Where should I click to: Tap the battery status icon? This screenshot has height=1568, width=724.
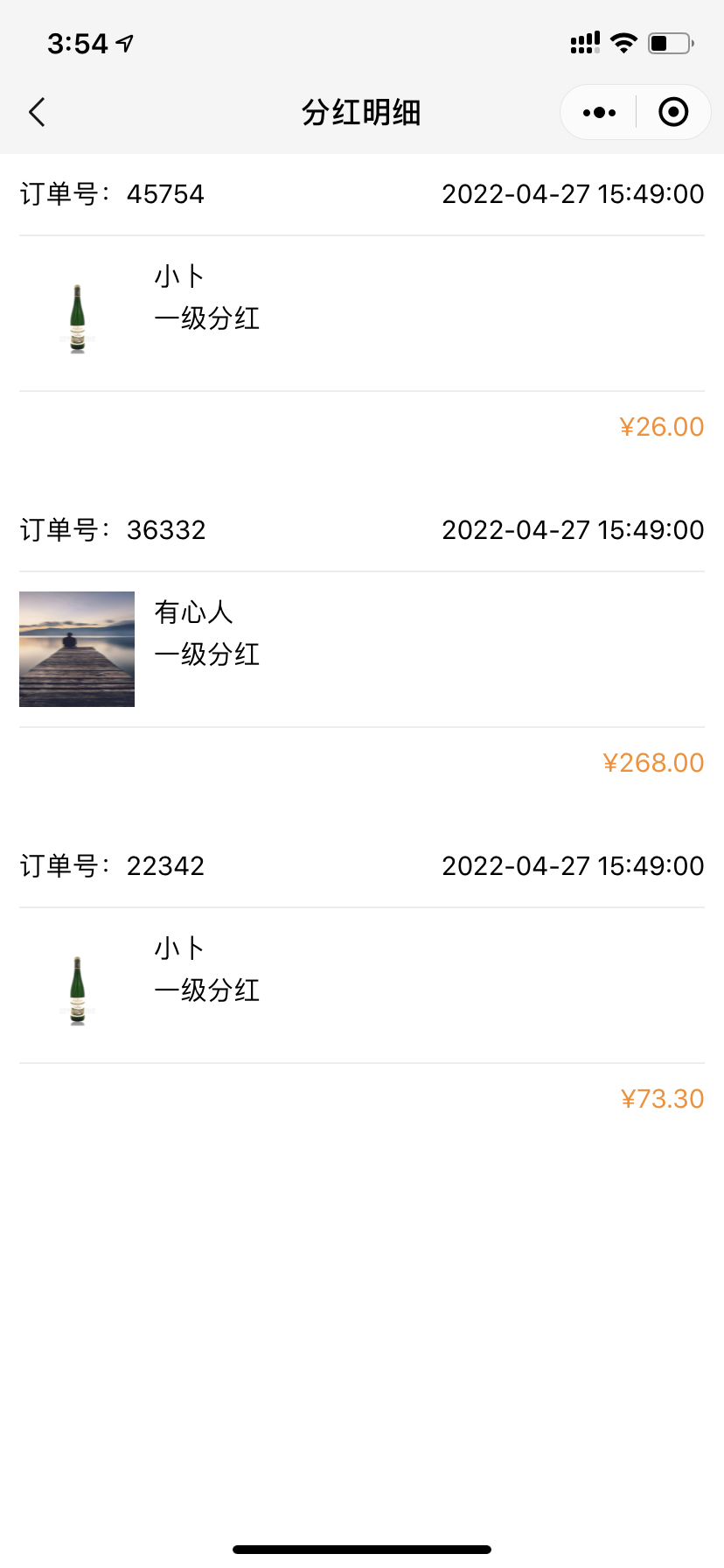pyautogui.click(x=670, y=43)
